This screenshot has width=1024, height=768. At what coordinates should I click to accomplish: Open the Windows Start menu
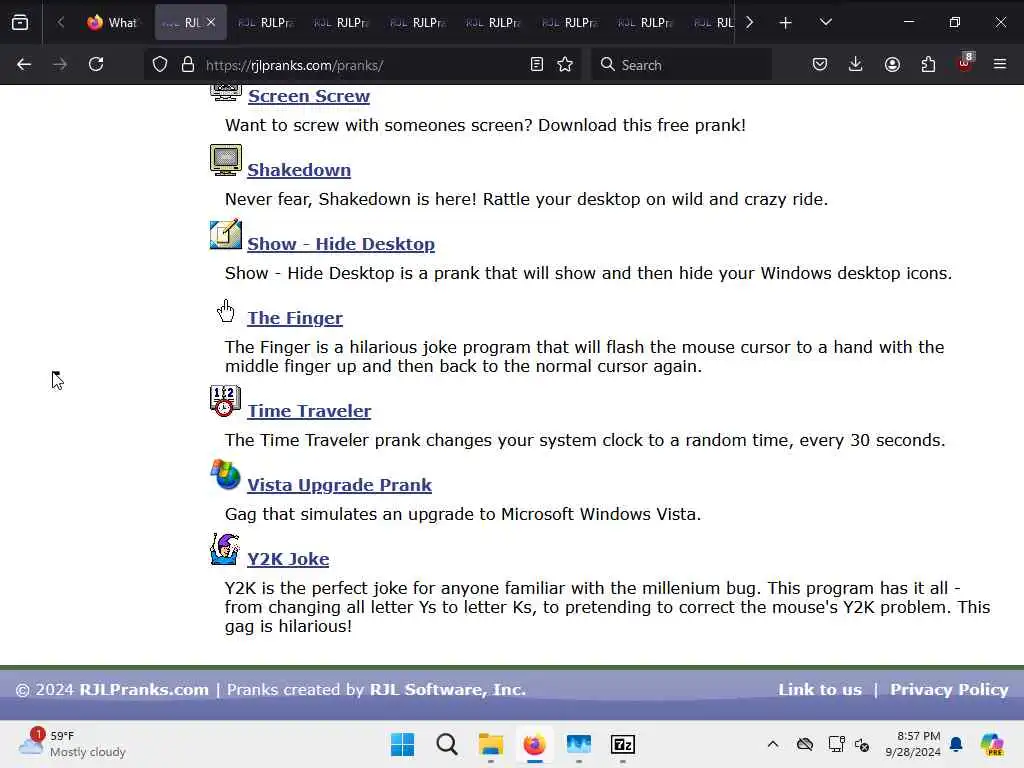click(x=402, y=744)
